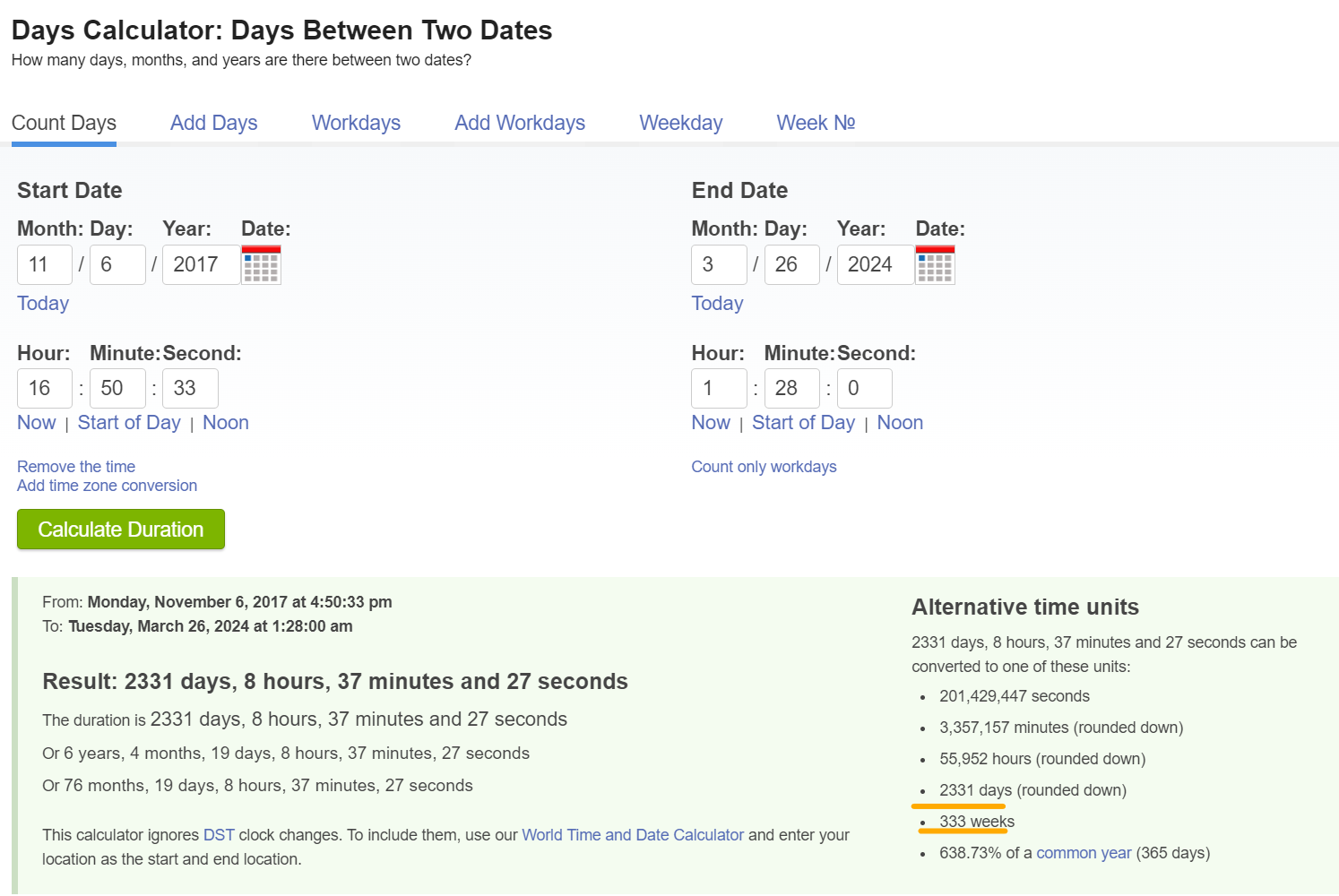Set end time to Start of Day

pyautogui.click(x=803, y=423)
